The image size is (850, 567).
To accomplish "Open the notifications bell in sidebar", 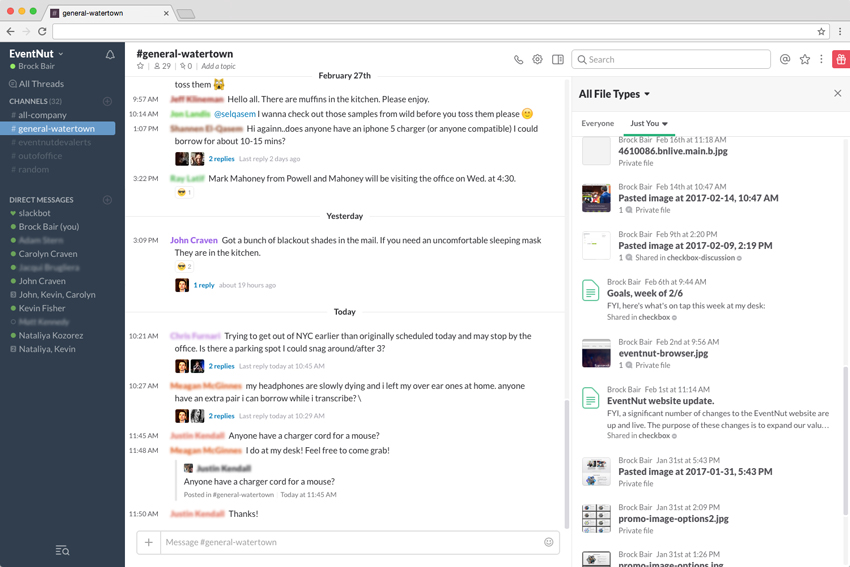I will pos(110,55).
